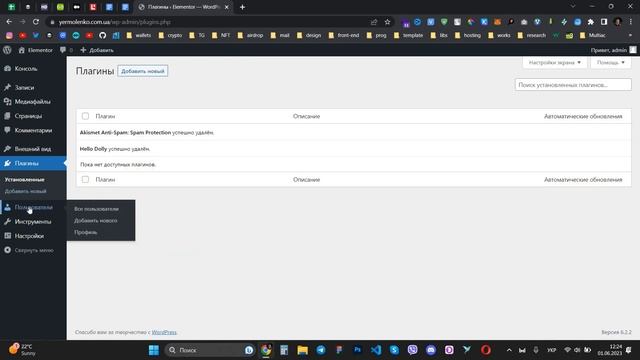Click the Добавить новый plugin button
640x360 pixels.
142,71
